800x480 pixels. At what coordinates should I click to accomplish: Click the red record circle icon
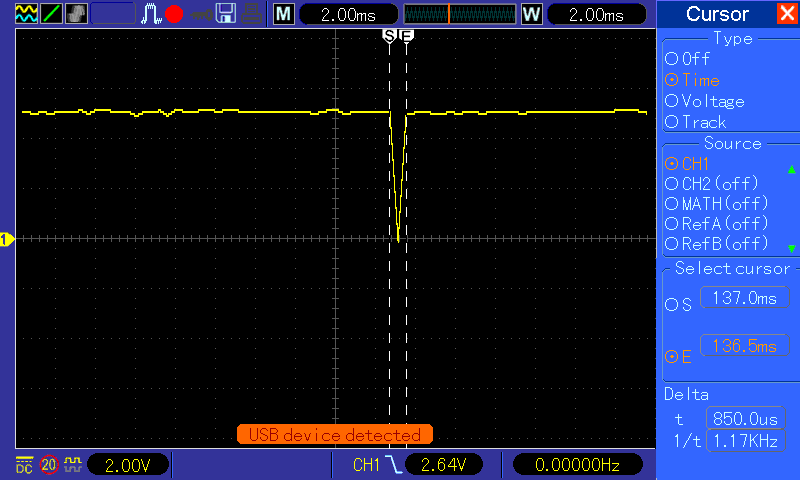click(x=174, y=14)
